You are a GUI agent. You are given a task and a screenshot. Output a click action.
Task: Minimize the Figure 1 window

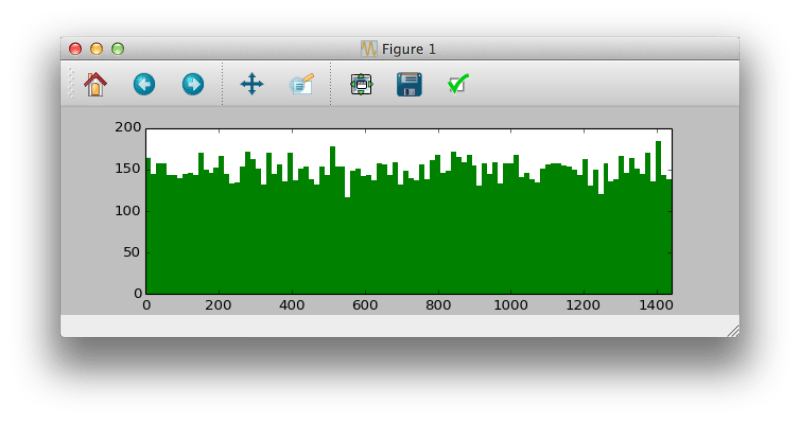(x=96, y=49)
